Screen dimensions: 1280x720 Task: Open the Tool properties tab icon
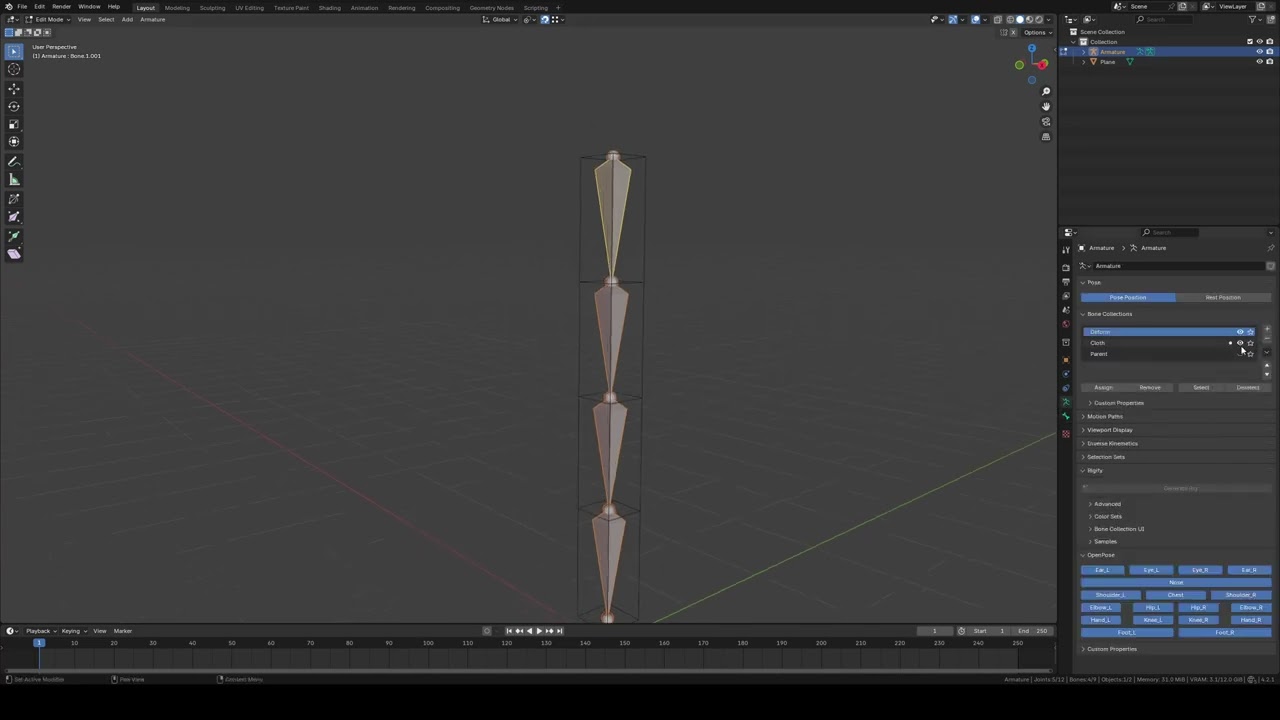tap(1066, 250)
